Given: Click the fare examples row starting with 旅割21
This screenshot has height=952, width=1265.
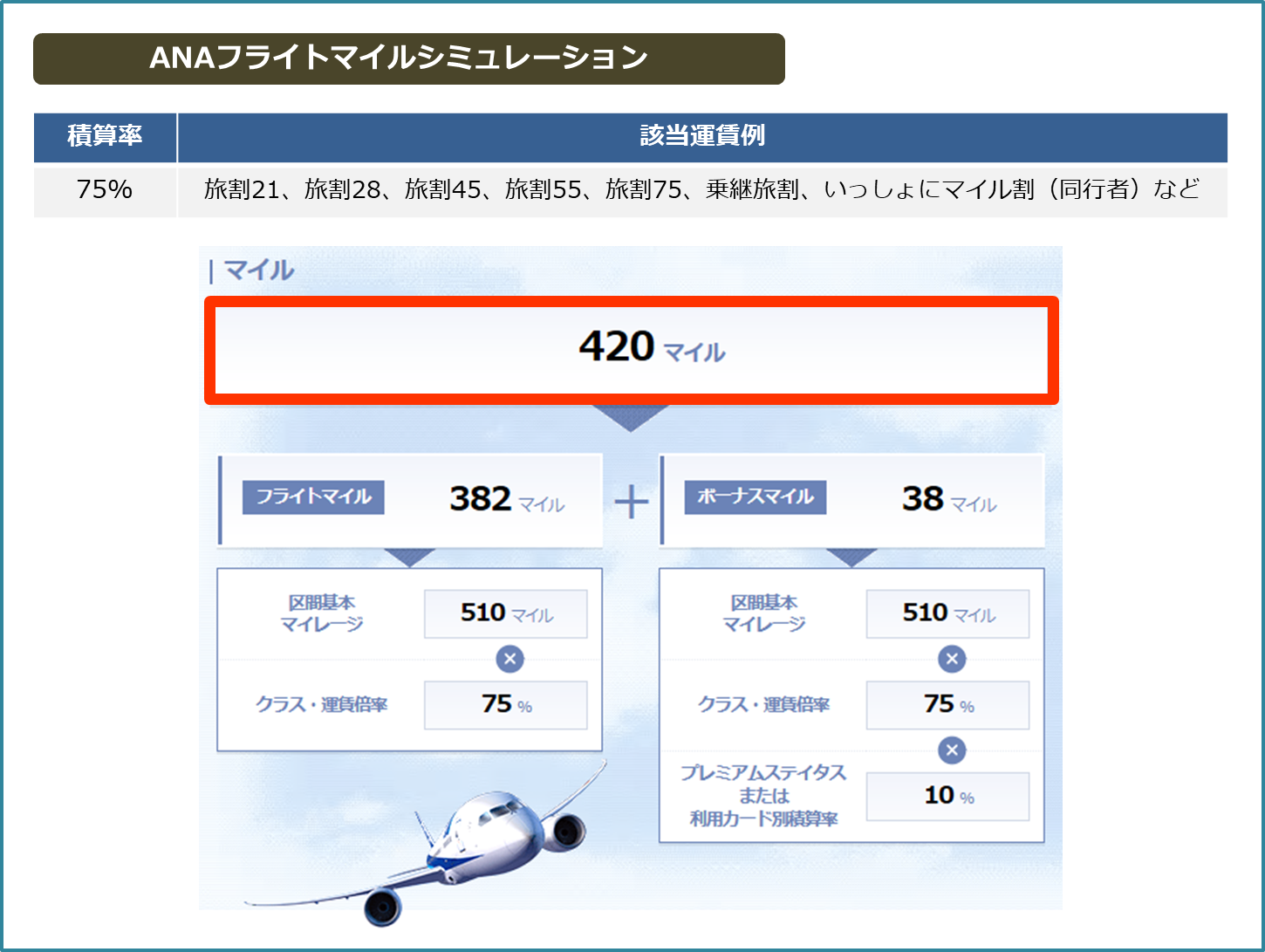Looking at the screenshot, I should [x=702, y=189].
